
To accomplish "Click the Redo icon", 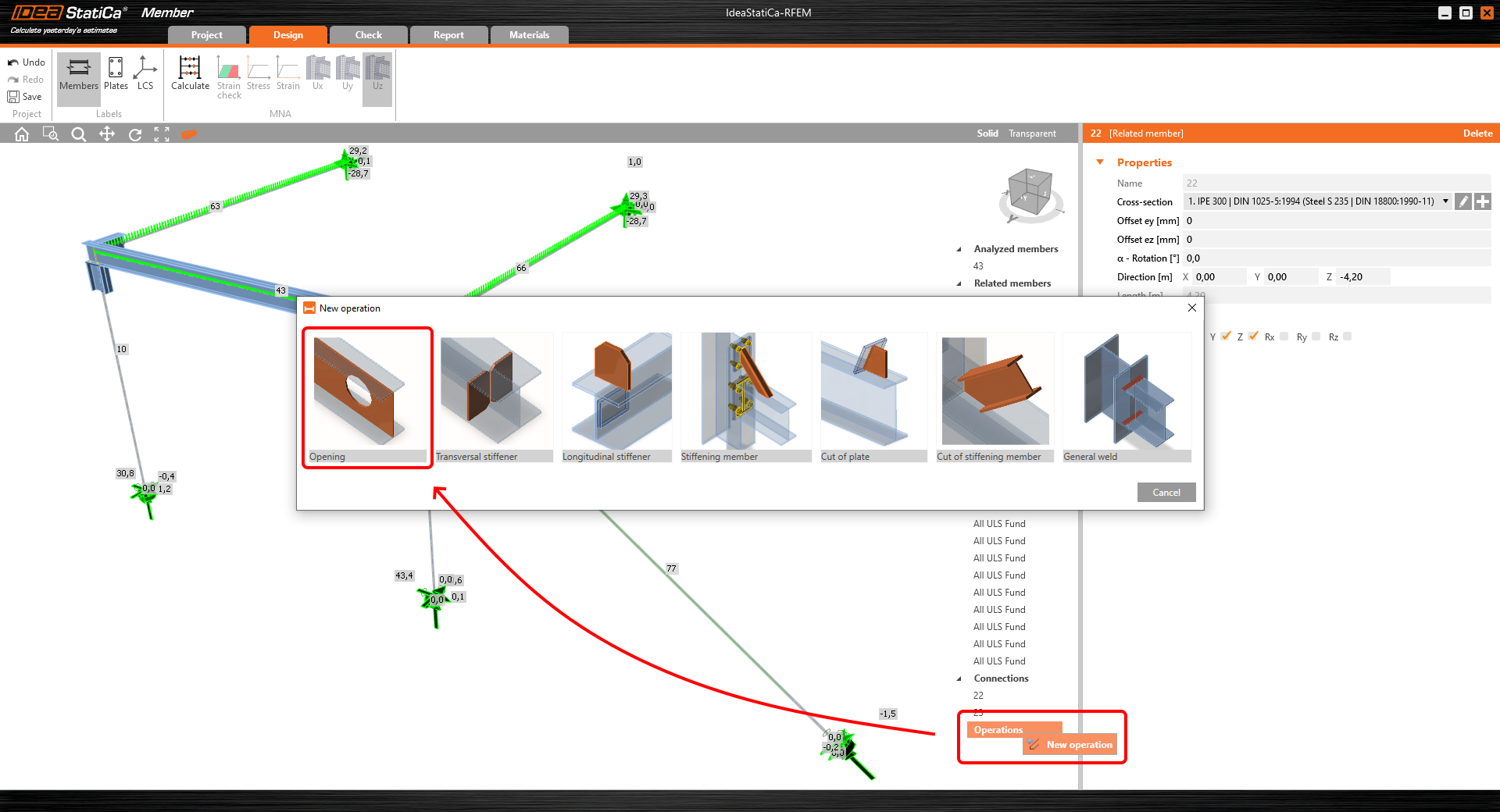I will (x=13, y=80).
